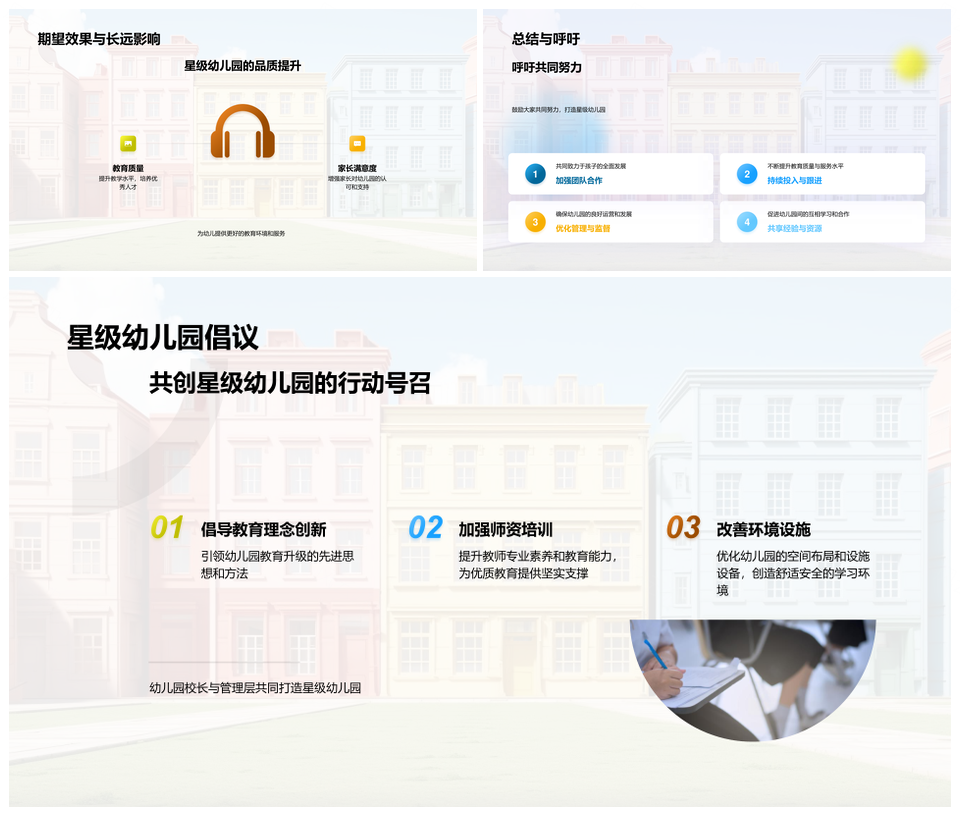This screenshot has width=960, height=816.
Task: Select the yellow 家长满意度 envelope icon
Action: coord(358,141)
